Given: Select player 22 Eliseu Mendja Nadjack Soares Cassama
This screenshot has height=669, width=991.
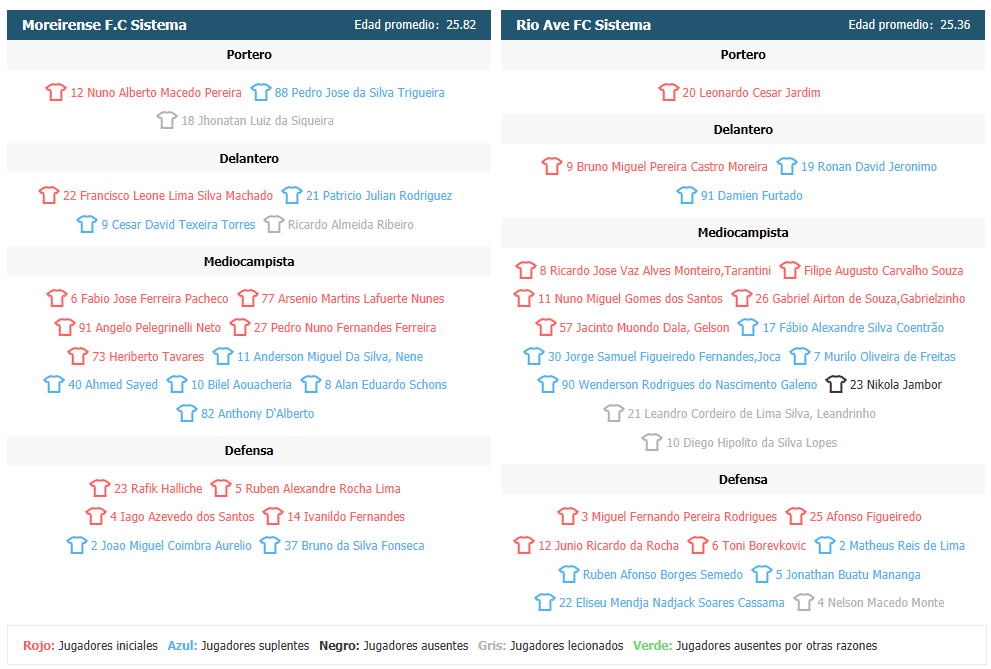Looking at the screenshot, I should (672, 602).
